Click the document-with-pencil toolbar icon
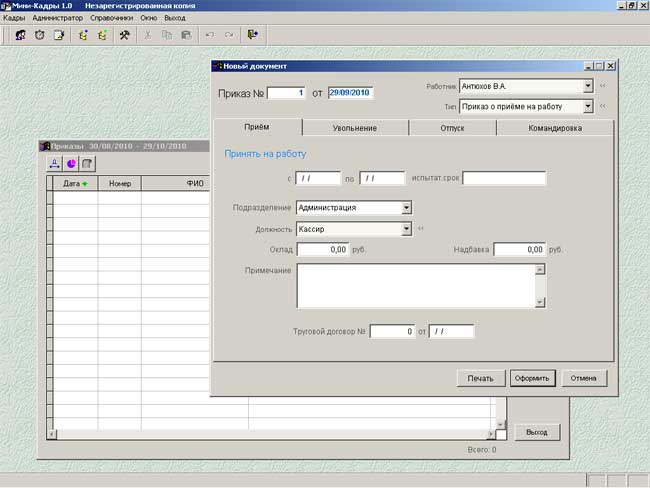650x488 pixels. (59, 35)
